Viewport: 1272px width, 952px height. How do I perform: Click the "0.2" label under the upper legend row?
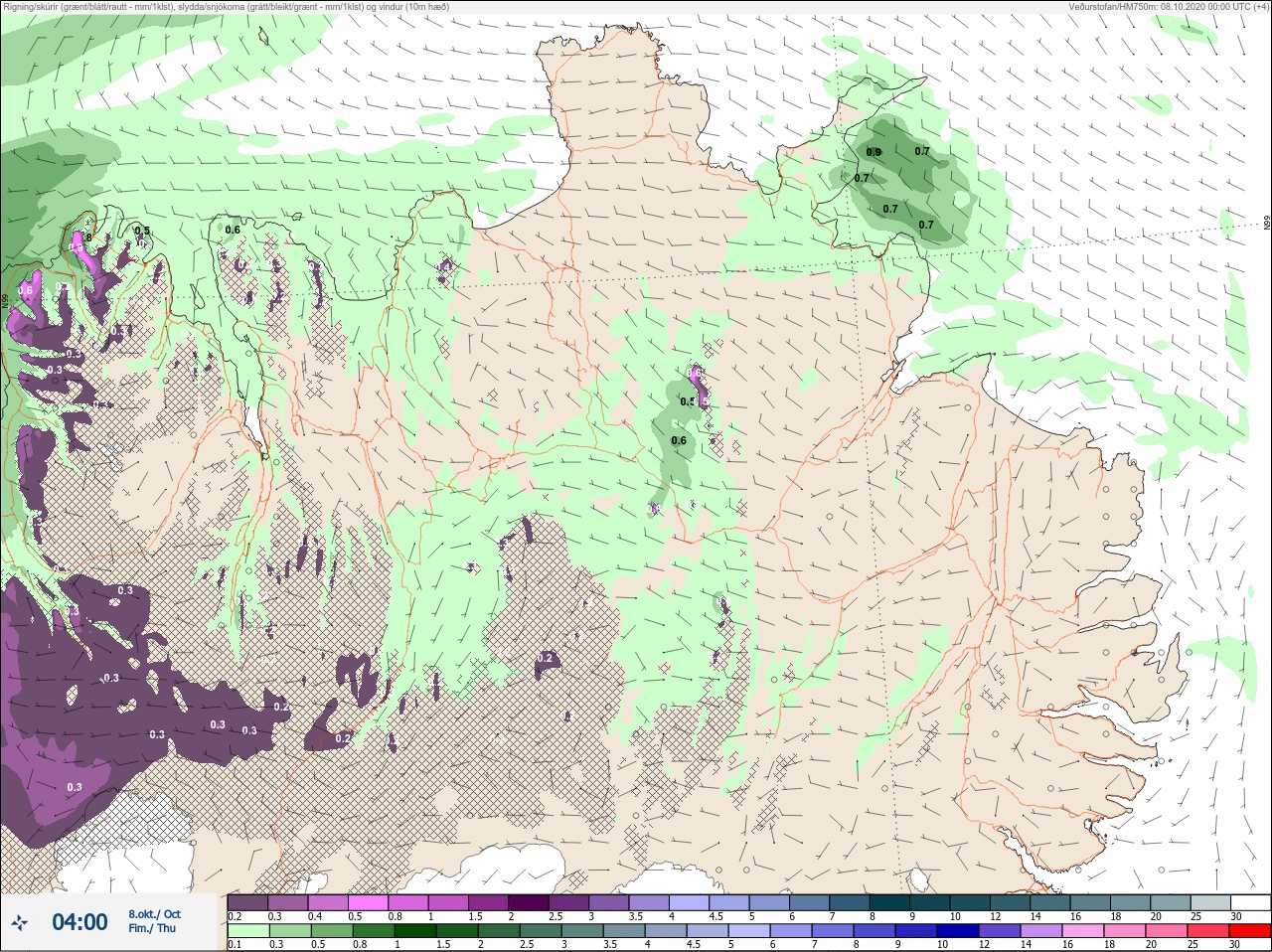pos(235,916)
